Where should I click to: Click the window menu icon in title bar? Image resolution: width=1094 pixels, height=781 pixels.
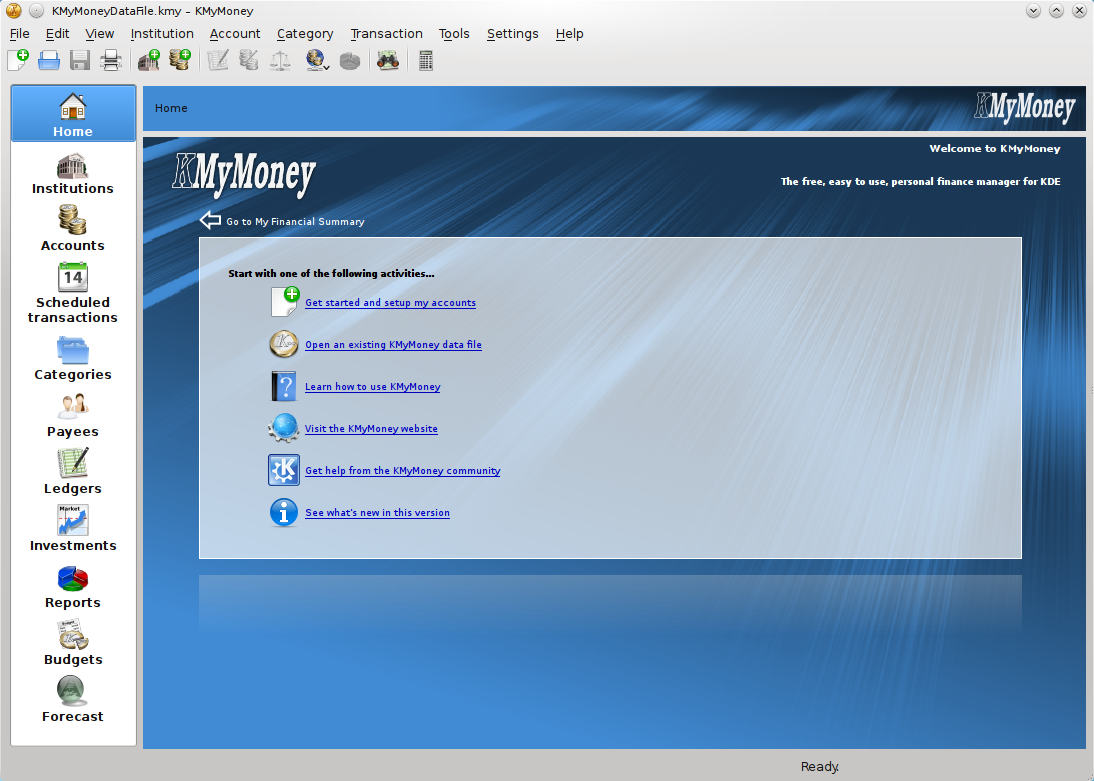pos(13,10)
